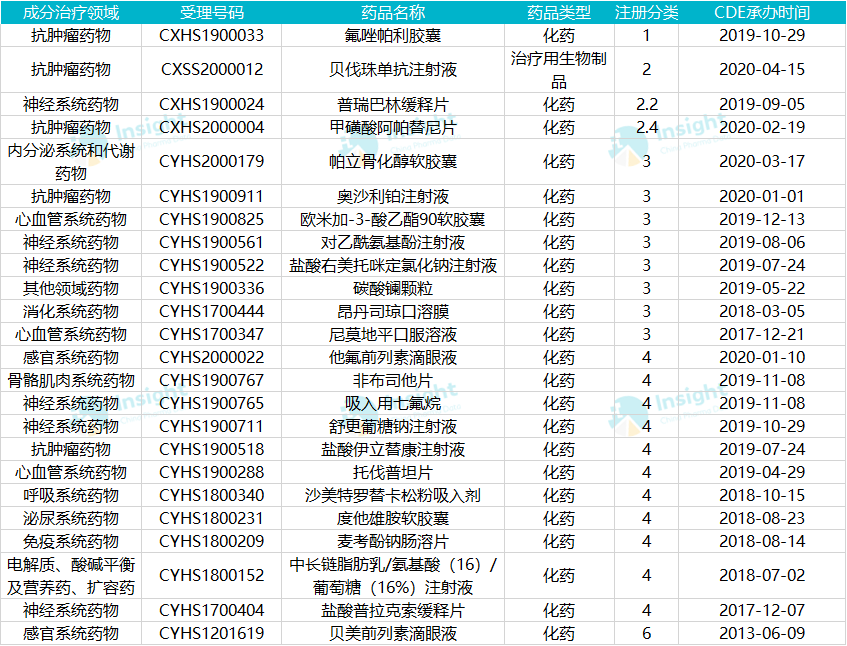Click the 沙美特罗替卡松粉吸入剂 cell
The width and height of the screenshot is (847, 646).
pos(393,496)
